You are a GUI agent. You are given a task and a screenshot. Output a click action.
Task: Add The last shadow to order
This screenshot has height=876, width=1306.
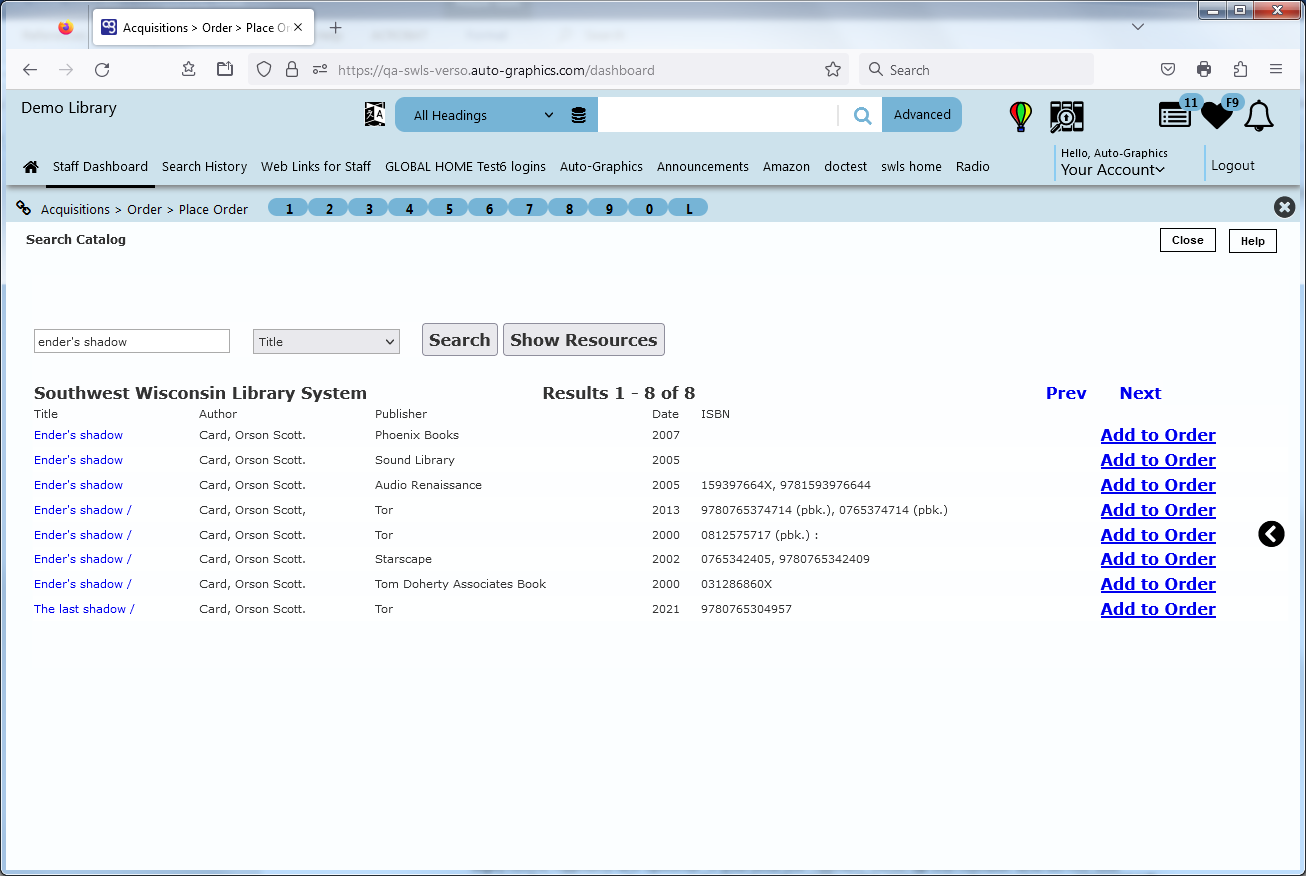(x=1158, y=609)
